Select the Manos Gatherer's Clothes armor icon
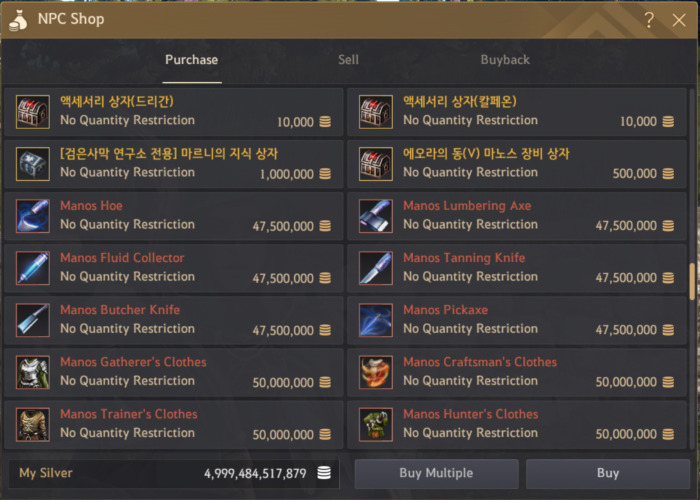The width and height of the screenshot is (700, 500). click(33, 372)
